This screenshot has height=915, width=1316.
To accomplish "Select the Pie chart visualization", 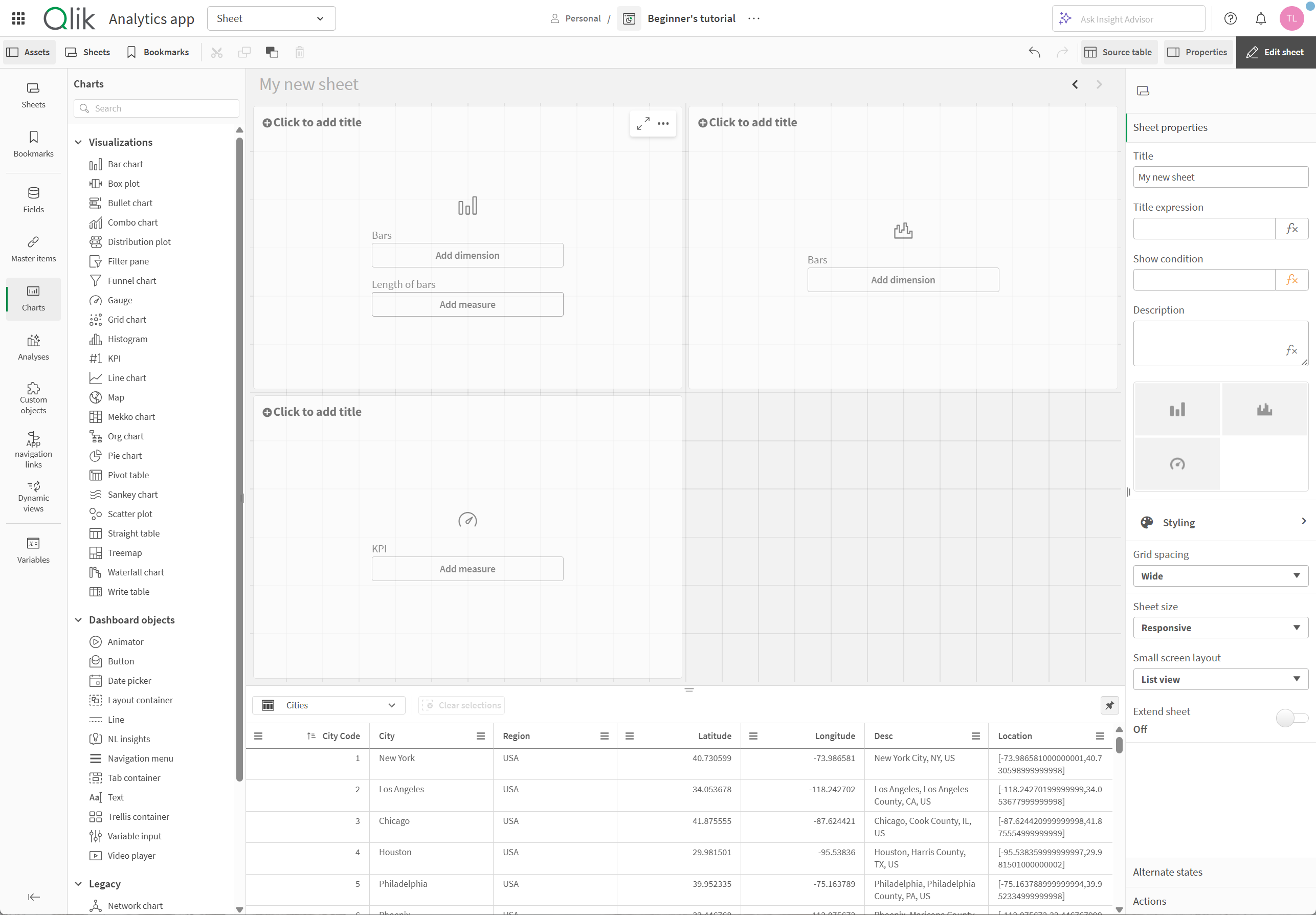I will [x=124, y=455].
